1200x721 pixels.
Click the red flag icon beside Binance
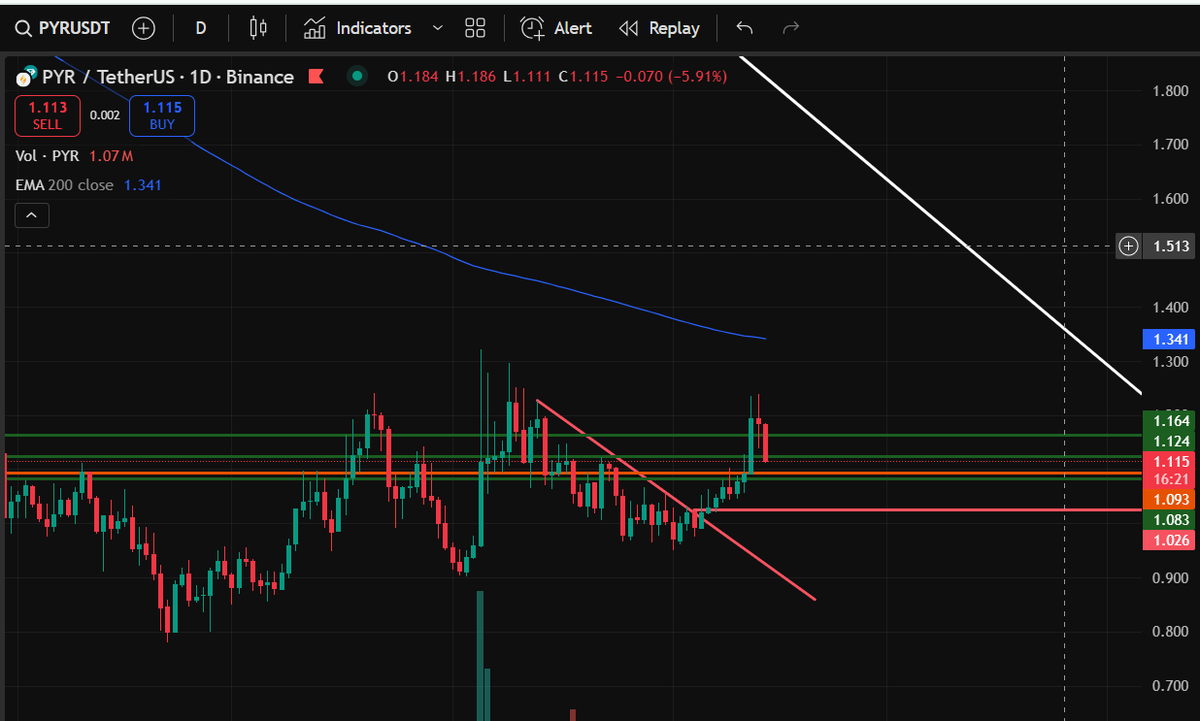[316, 77]
